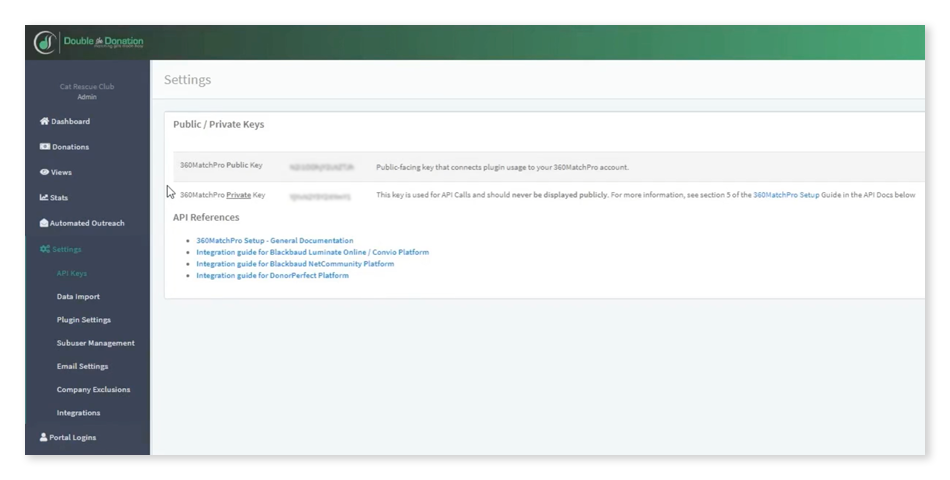Click the Public / Private Keys heading
950x480 pixels.
tap(219, 124)
